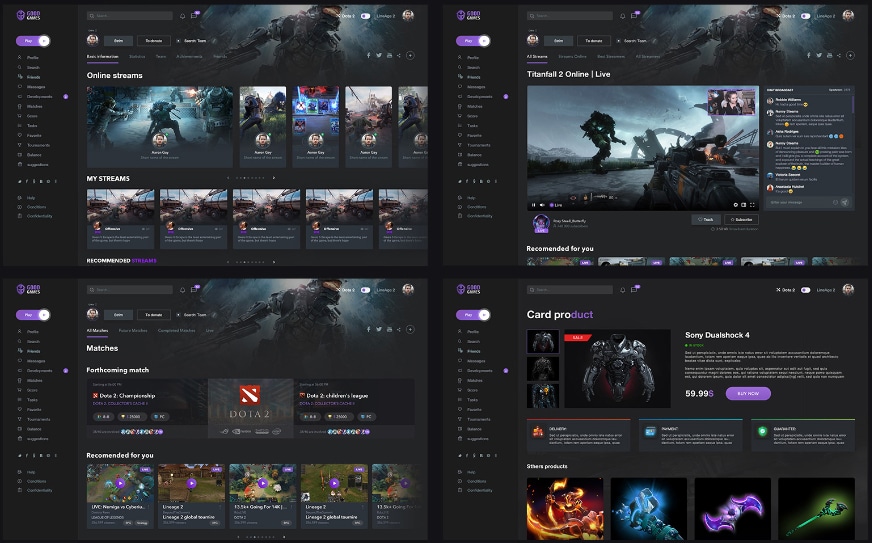Switch to Future Matches tab

point(133,330)
